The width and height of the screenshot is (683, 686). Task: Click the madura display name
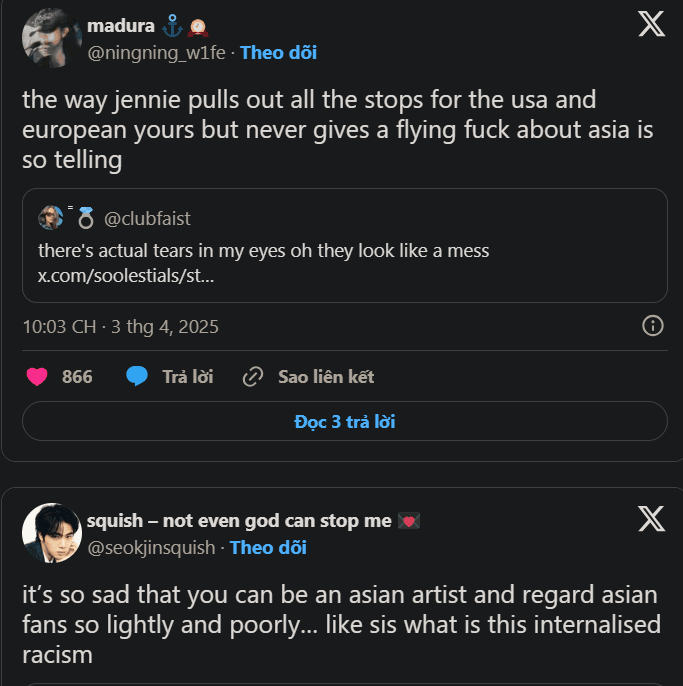click(x=121, y=25)
